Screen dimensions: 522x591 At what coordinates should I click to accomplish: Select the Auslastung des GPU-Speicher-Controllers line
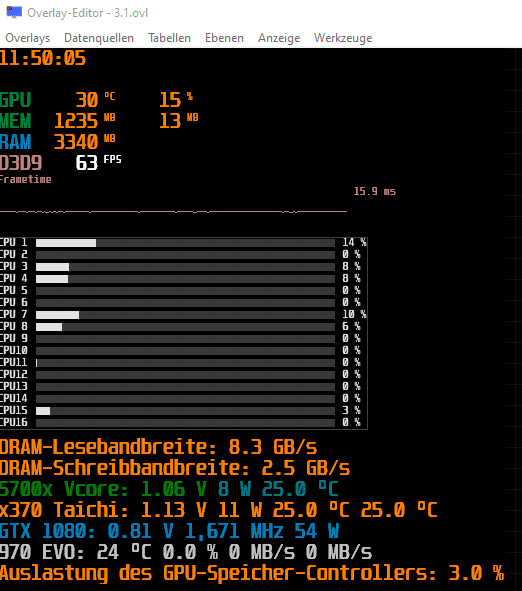click(252, 573)
